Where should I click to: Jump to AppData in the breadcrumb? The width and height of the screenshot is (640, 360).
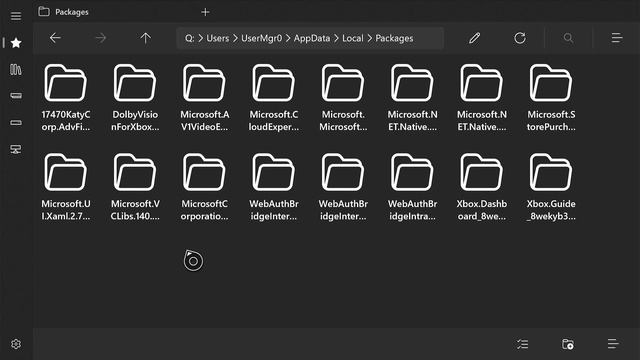312,38
